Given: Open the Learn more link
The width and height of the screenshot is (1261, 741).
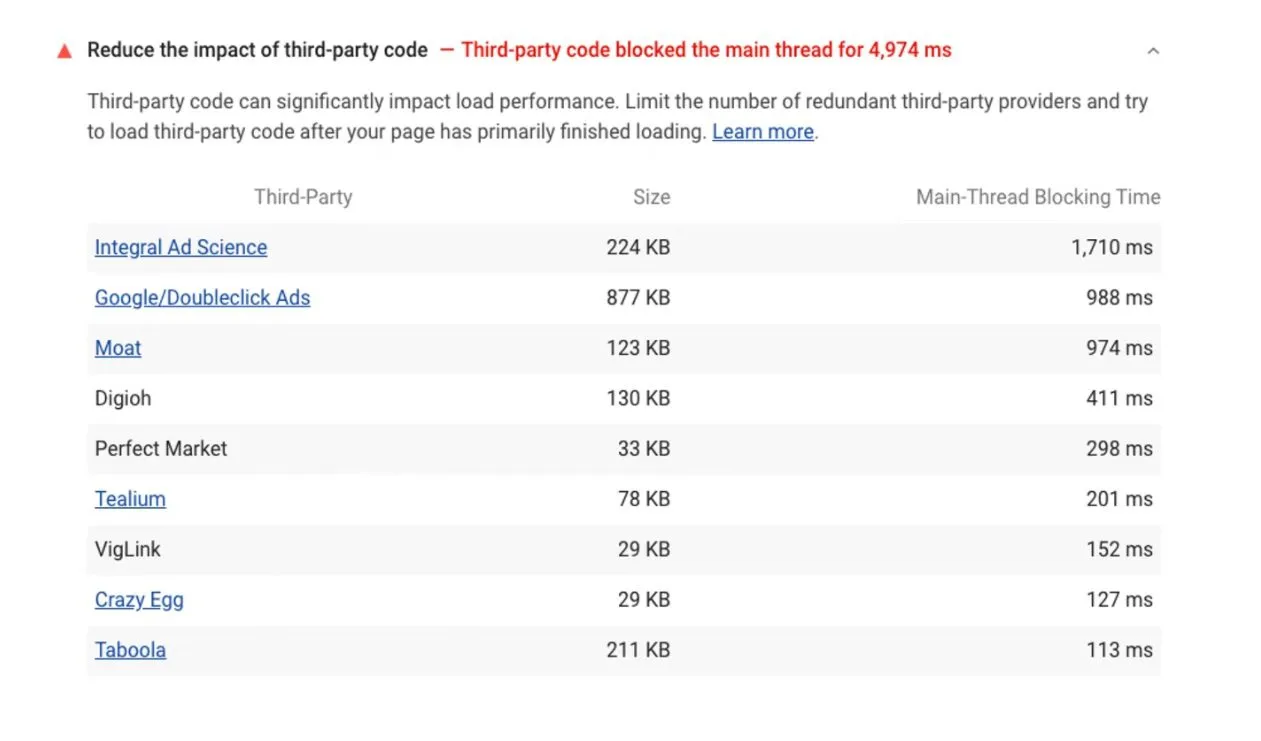Looking at the screenshot, I should coord(763,132).
